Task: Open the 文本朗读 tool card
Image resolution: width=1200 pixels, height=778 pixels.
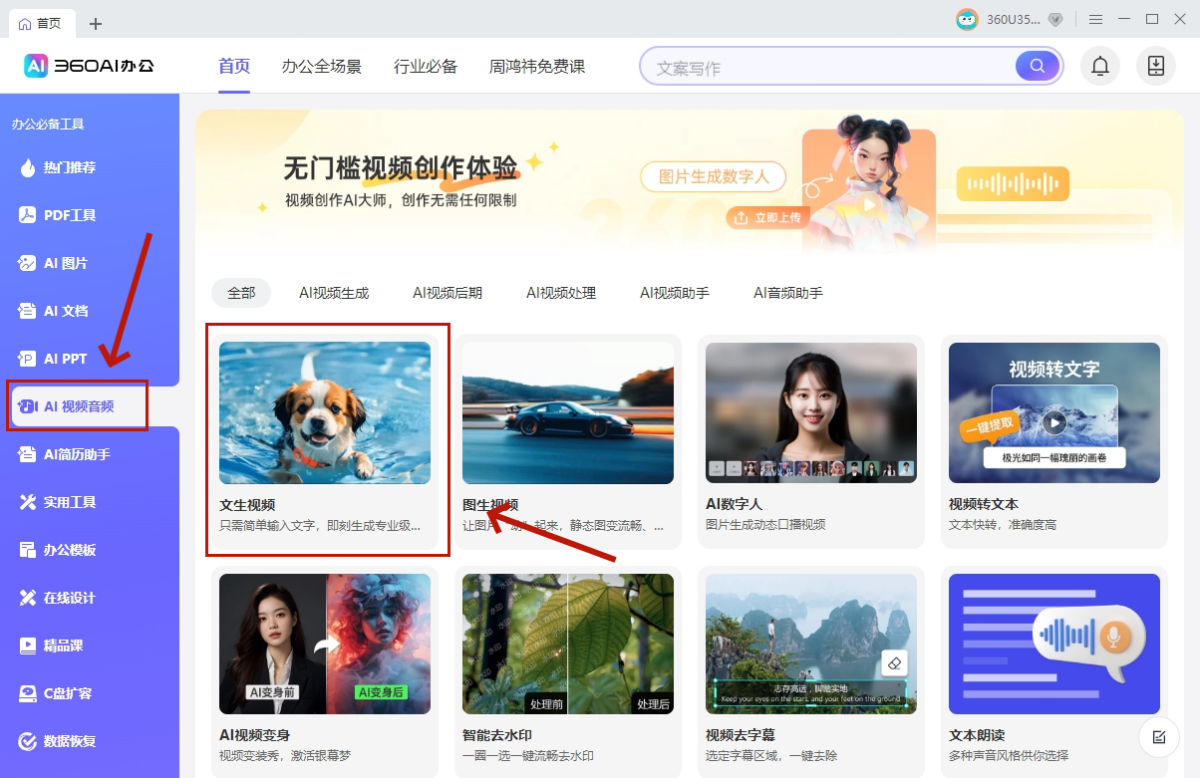Action: pyautogui.click(x=1054, y=672)
